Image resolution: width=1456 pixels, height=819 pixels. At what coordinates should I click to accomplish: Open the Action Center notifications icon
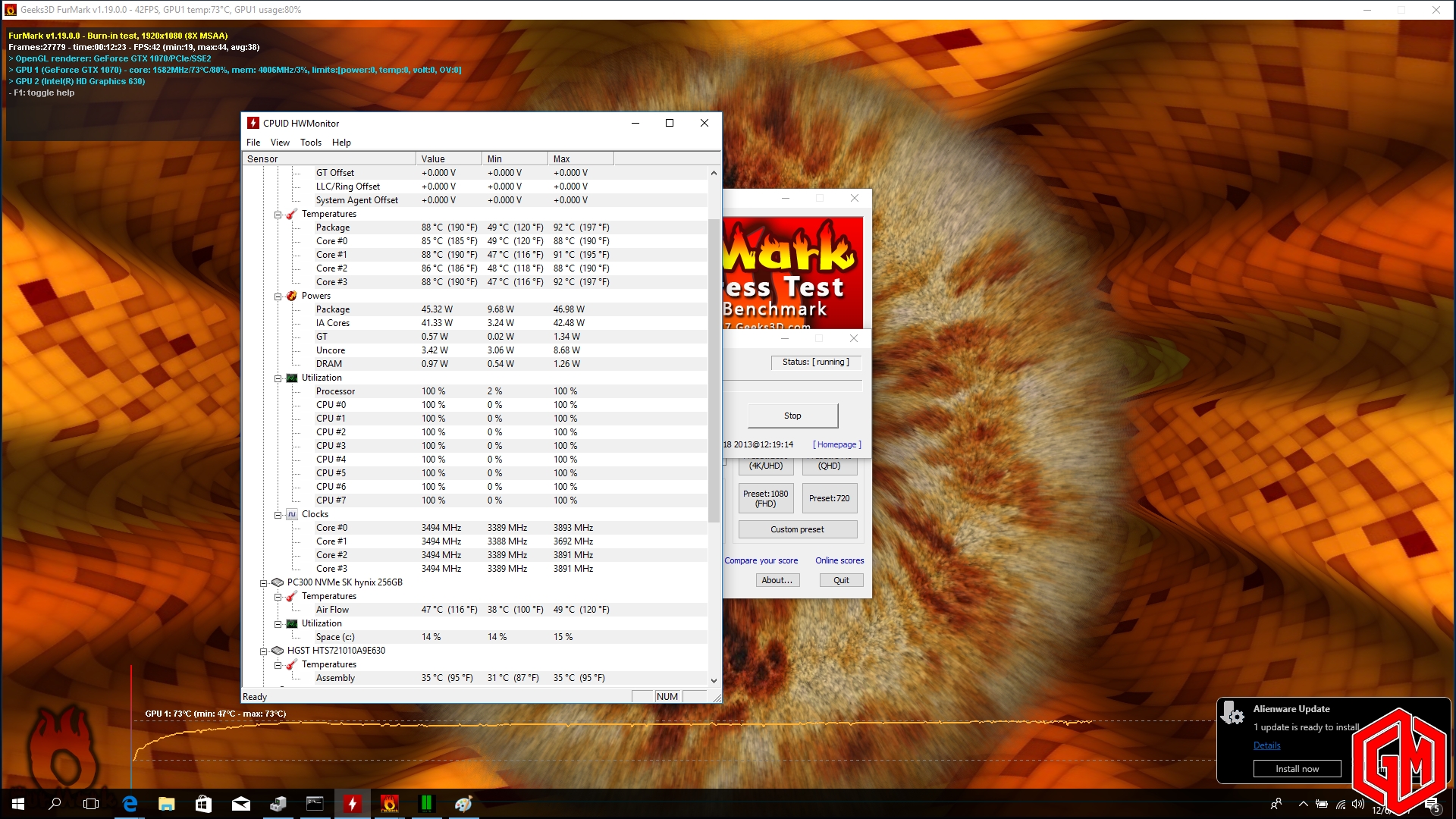click(1432, 804)
